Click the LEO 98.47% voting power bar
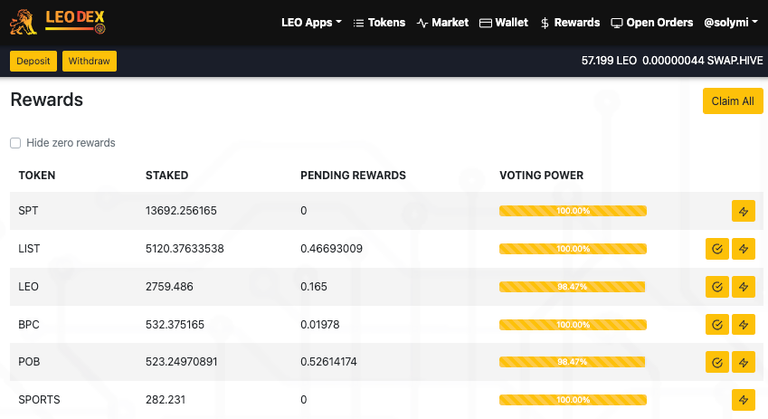768x419 pixels. (573, 287)
